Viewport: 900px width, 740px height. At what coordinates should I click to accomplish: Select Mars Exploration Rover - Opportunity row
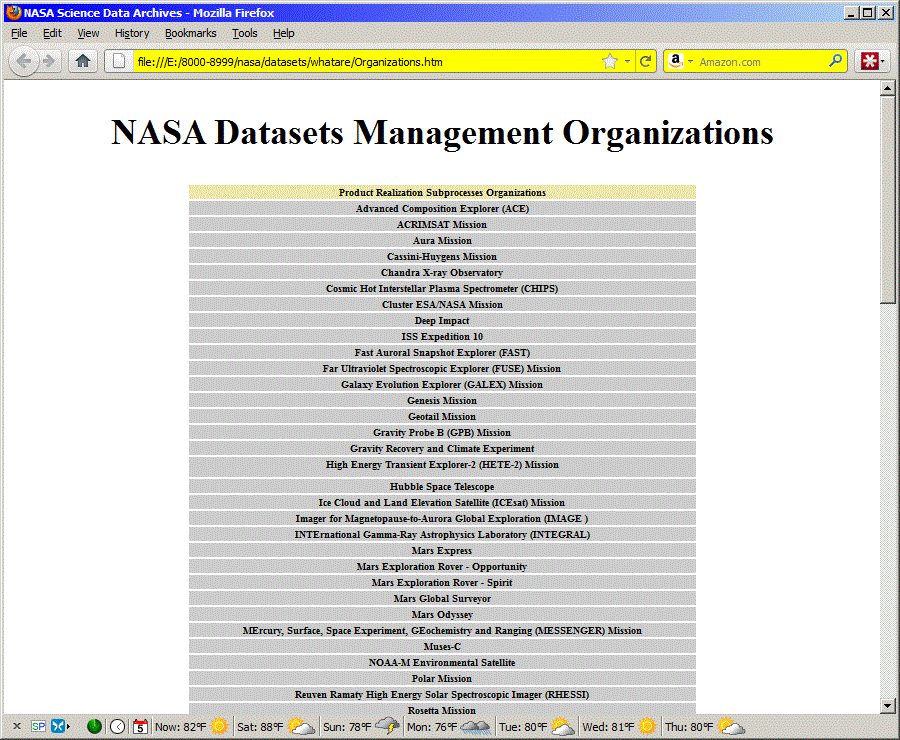tap(442, 567)
